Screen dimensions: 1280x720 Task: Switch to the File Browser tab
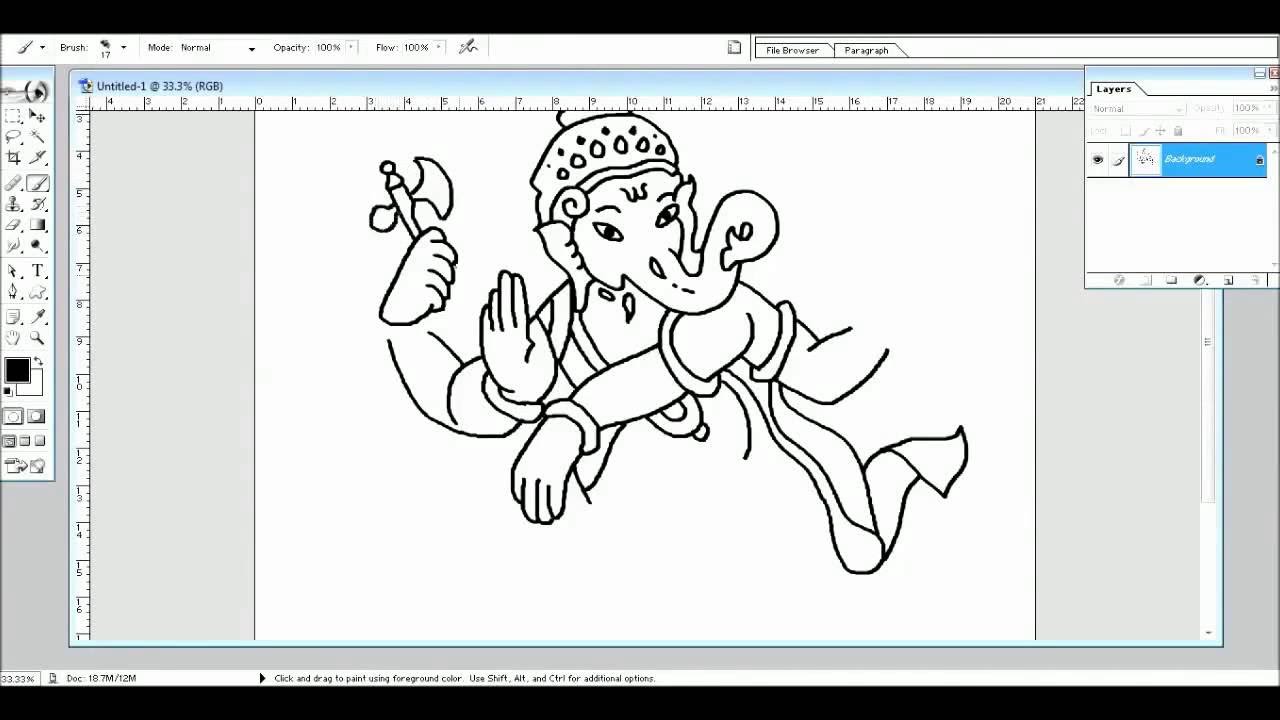coord(794,50)
